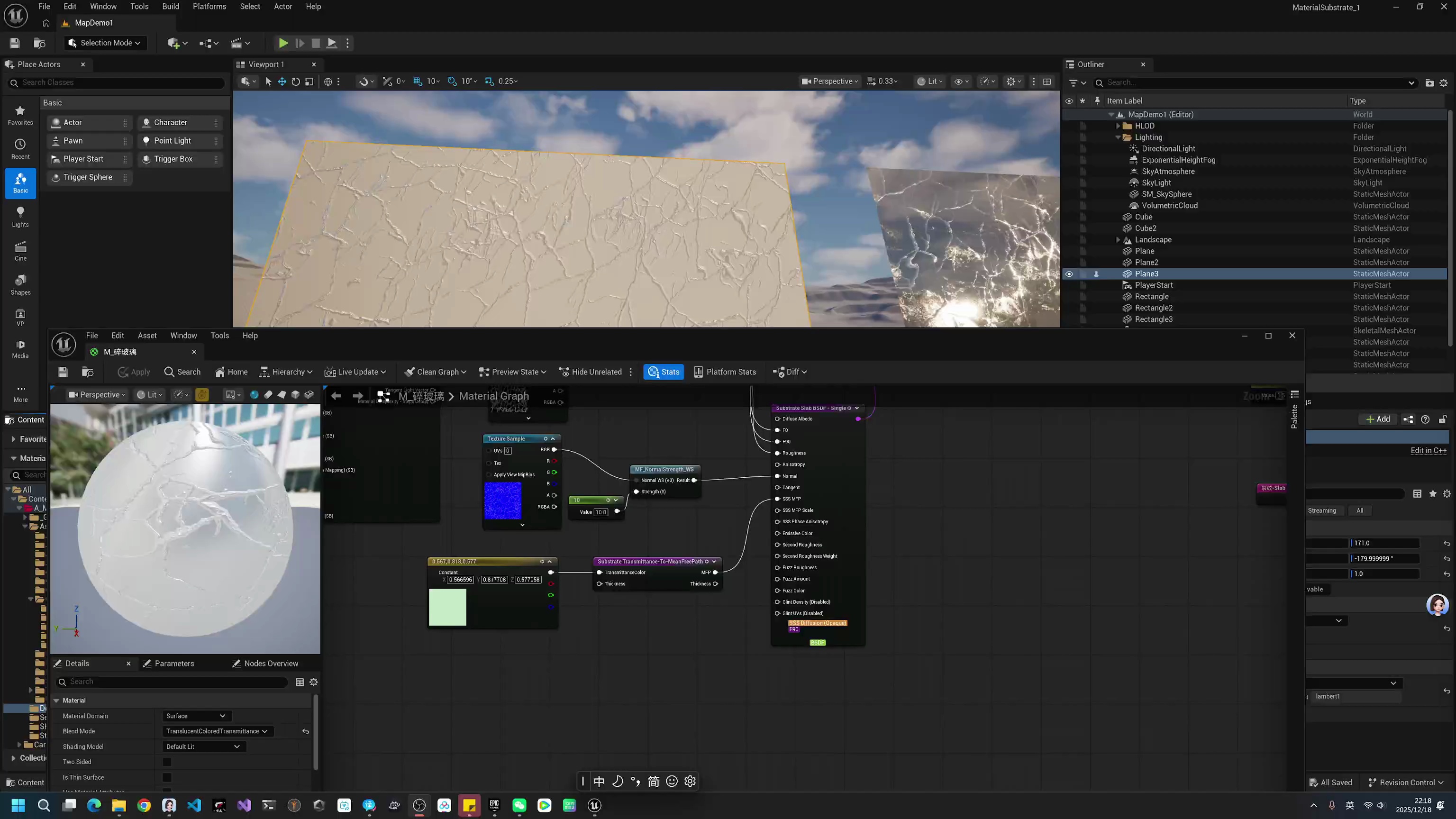Navigate back in the material graph
This screenshot has height=819, width=1456.
[337, 396]
